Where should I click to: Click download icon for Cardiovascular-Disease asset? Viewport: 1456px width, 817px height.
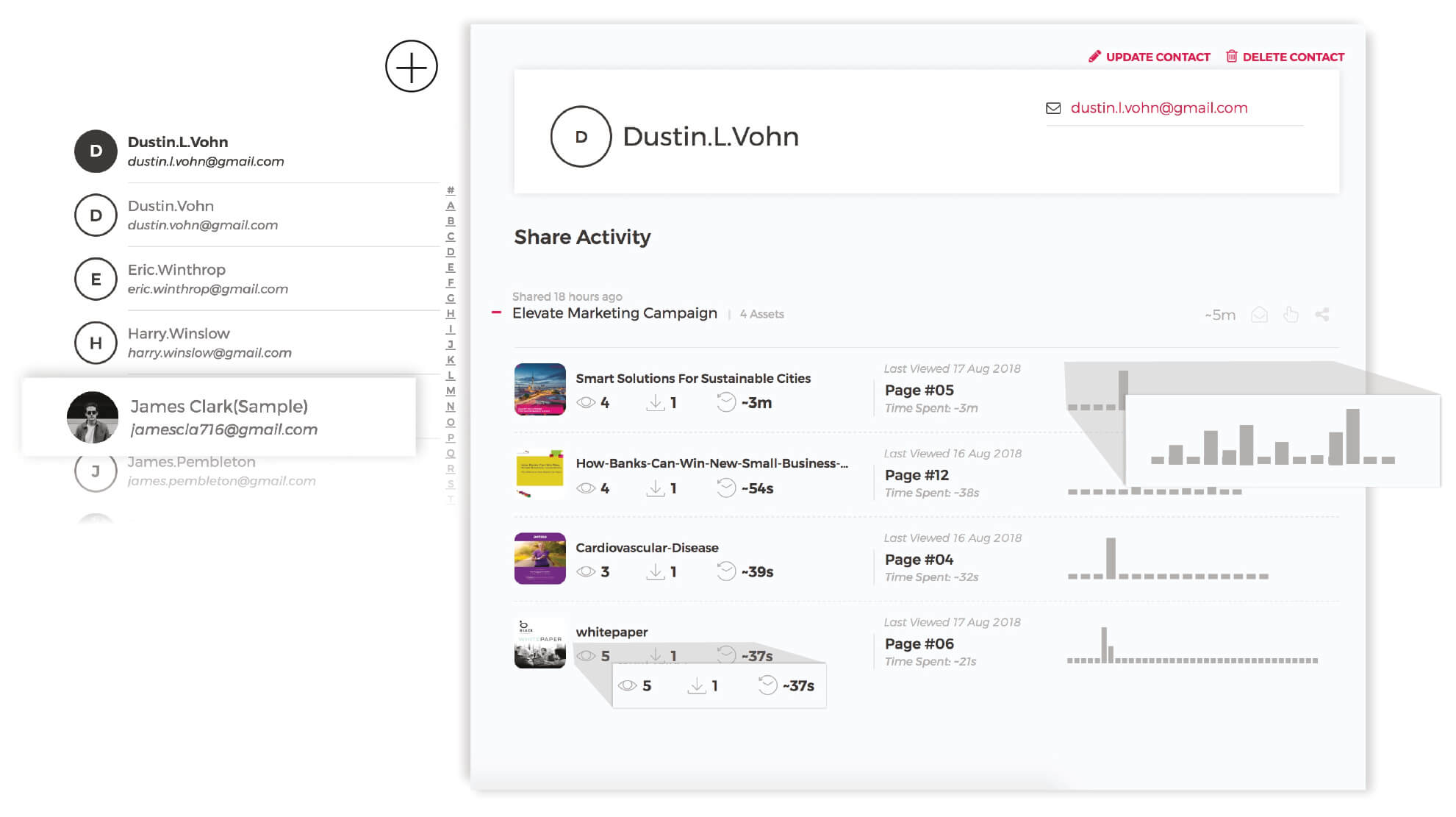click(655, 571)
